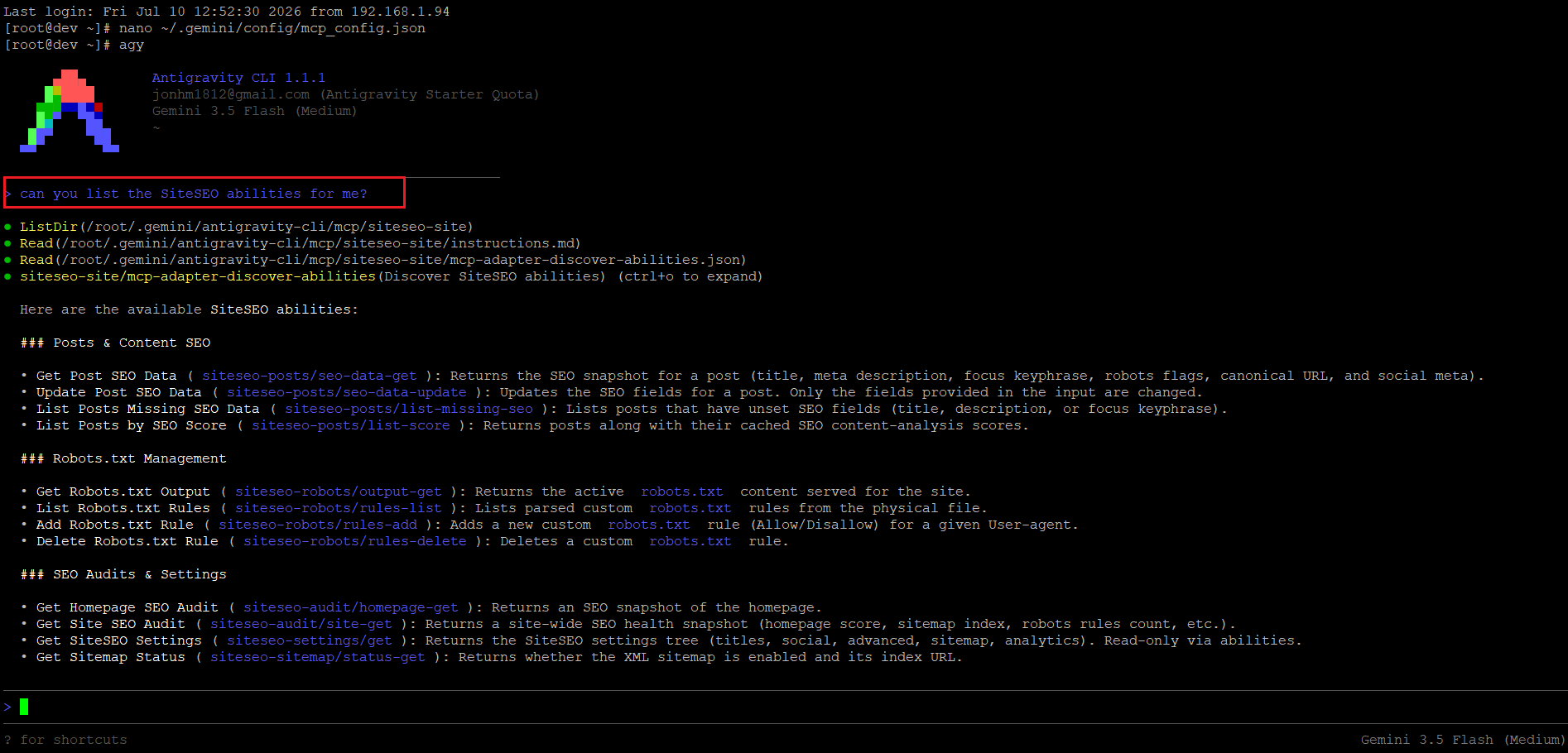
Task: Click the submitted prompt "can you list the SiteSEO abilities for me?"
Action: (x=194, y=194)
